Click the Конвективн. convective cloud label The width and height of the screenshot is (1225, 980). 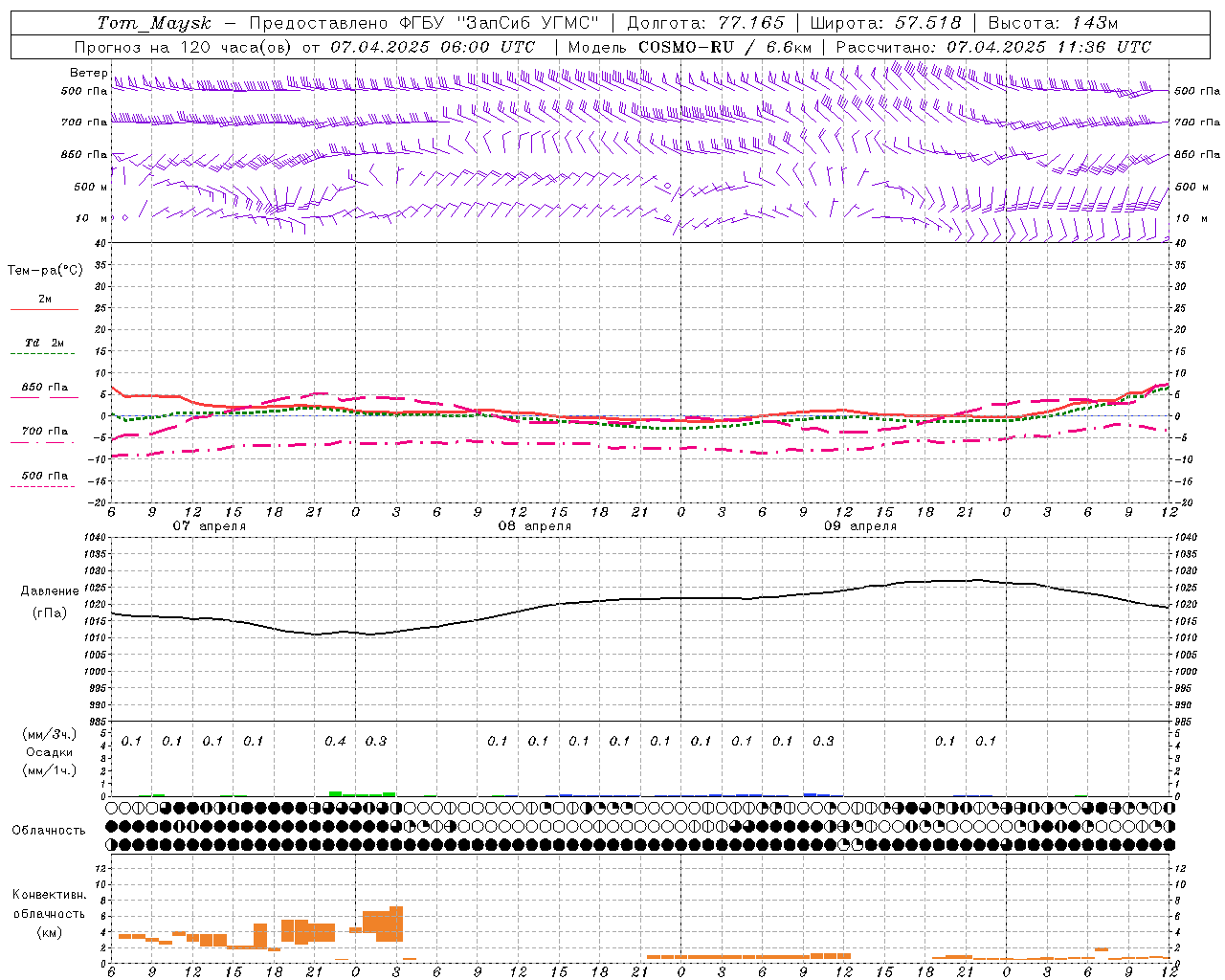(x=50, y=895)
